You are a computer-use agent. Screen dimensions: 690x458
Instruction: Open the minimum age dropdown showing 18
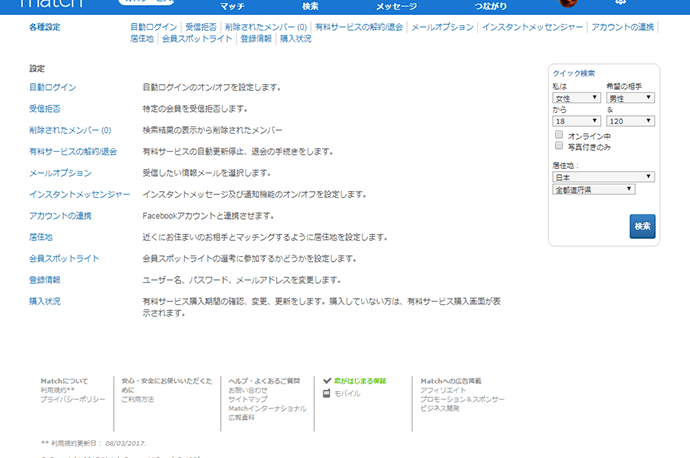576,121
